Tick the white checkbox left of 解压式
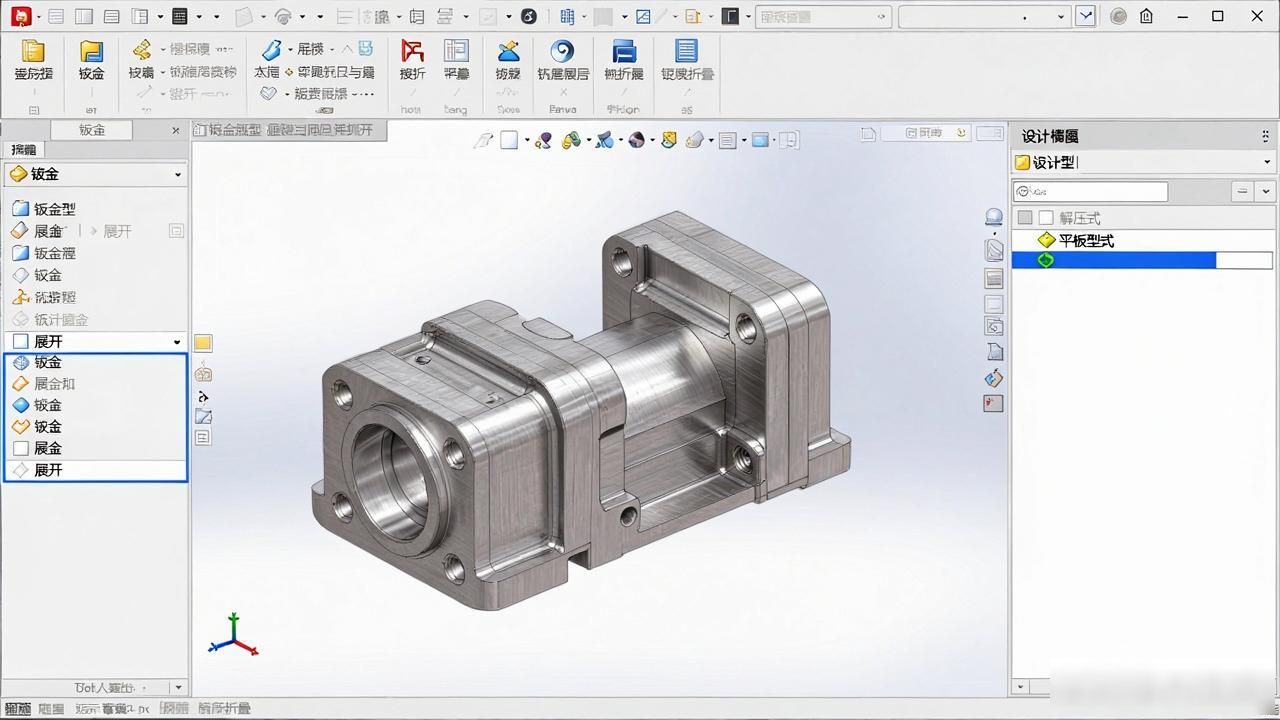This screenshot has width=1280, height=720. tap(1046, 217)
